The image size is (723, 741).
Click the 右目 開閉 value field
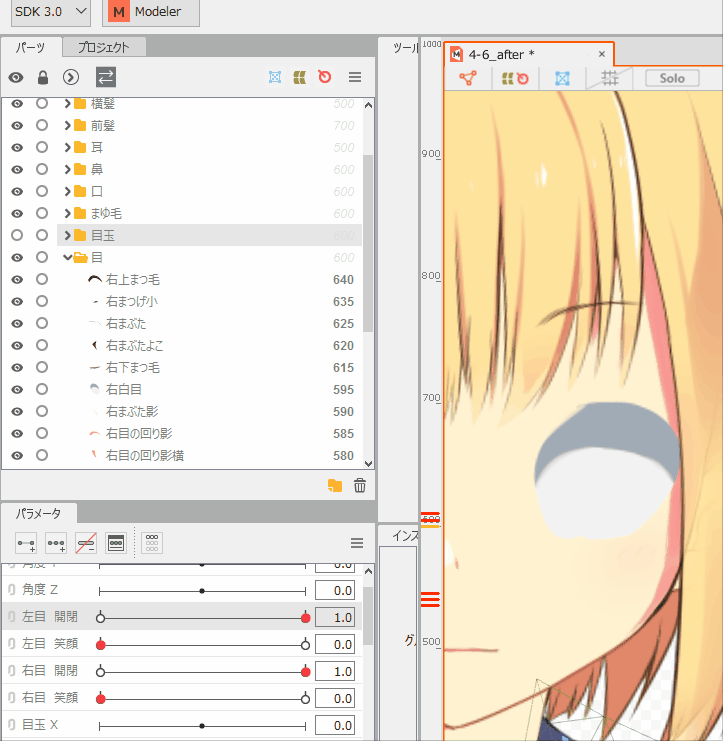coord(335,672)
